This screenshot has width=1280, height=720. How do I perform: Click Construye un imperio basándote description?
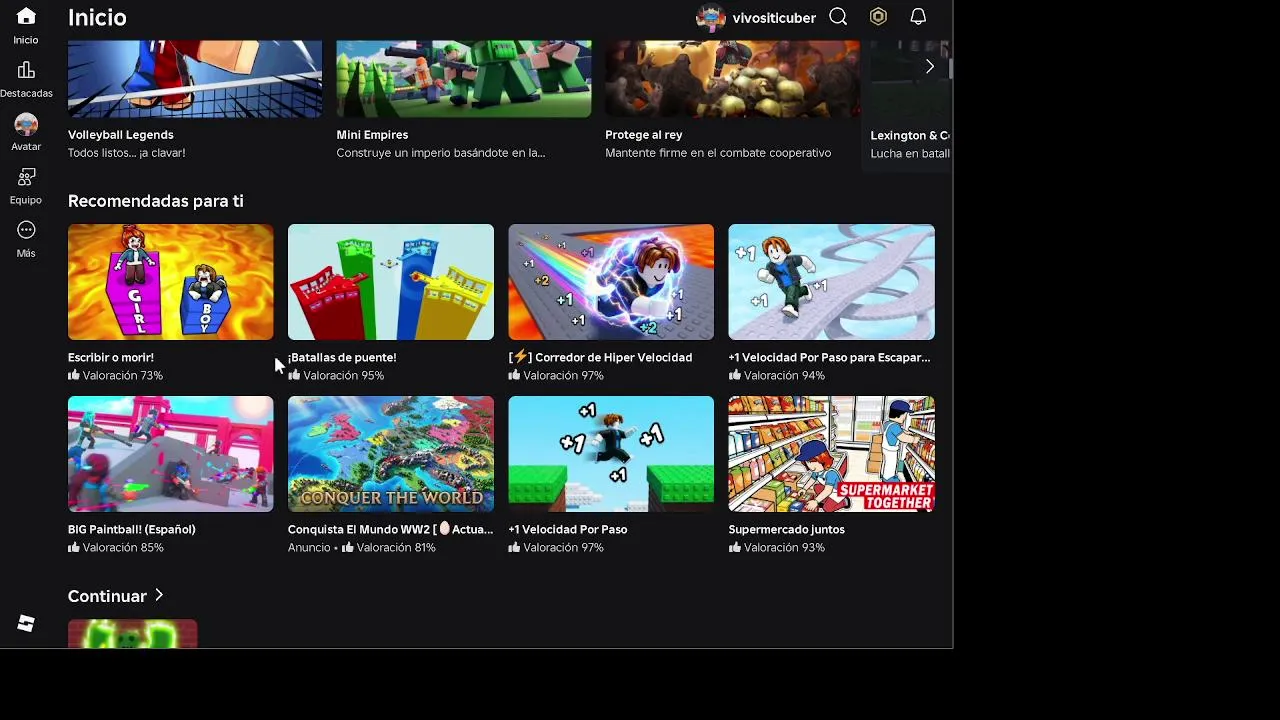coord(441,153)
